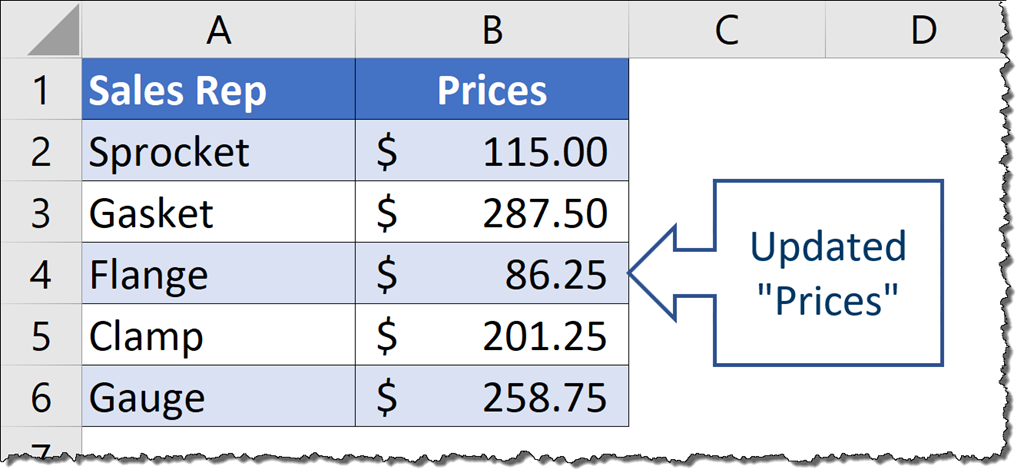Select row 6 header
1024x476 pixels.
[x=40, y=397]
